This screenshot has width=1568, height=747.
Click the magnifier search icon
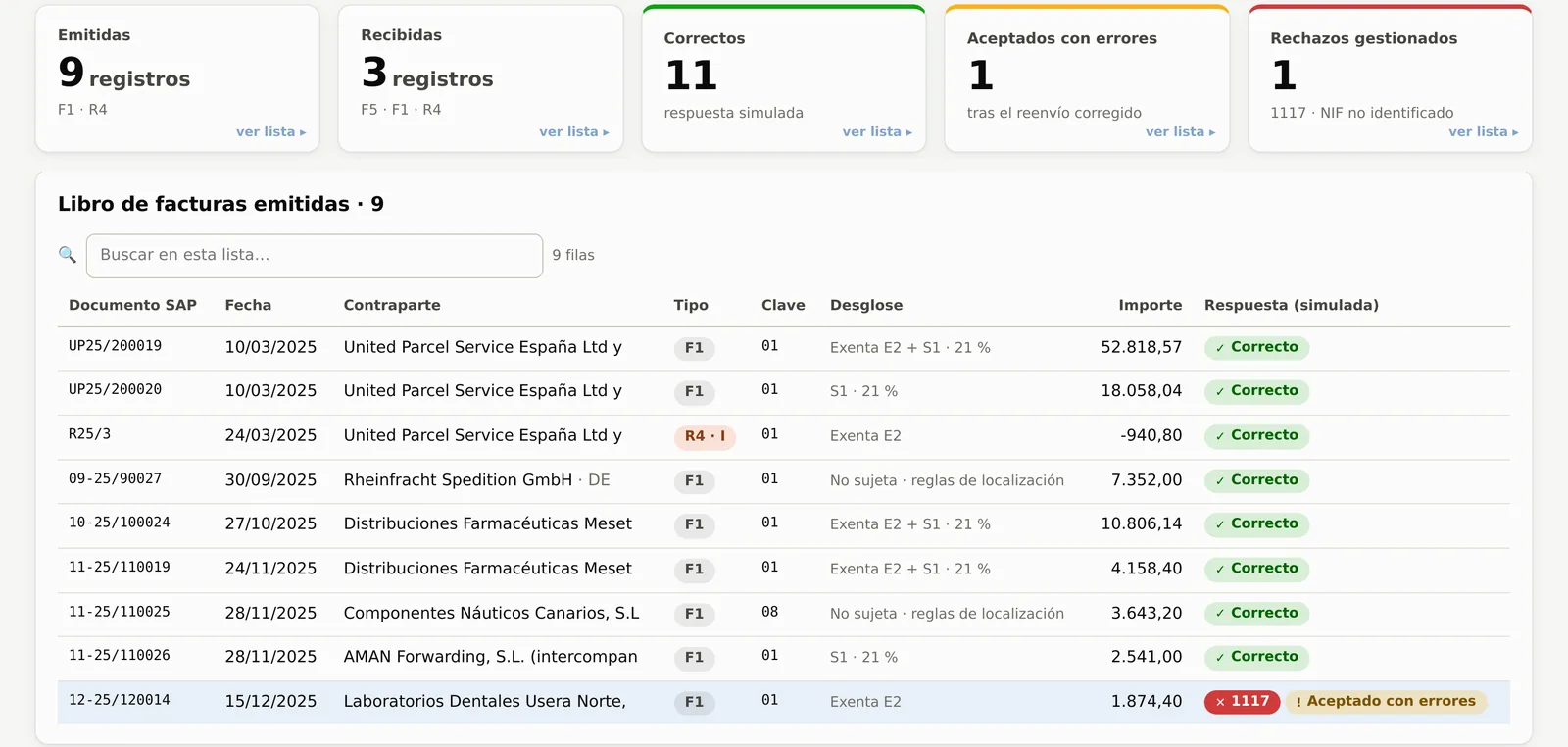pyautogui.click(x=68, y=255)
